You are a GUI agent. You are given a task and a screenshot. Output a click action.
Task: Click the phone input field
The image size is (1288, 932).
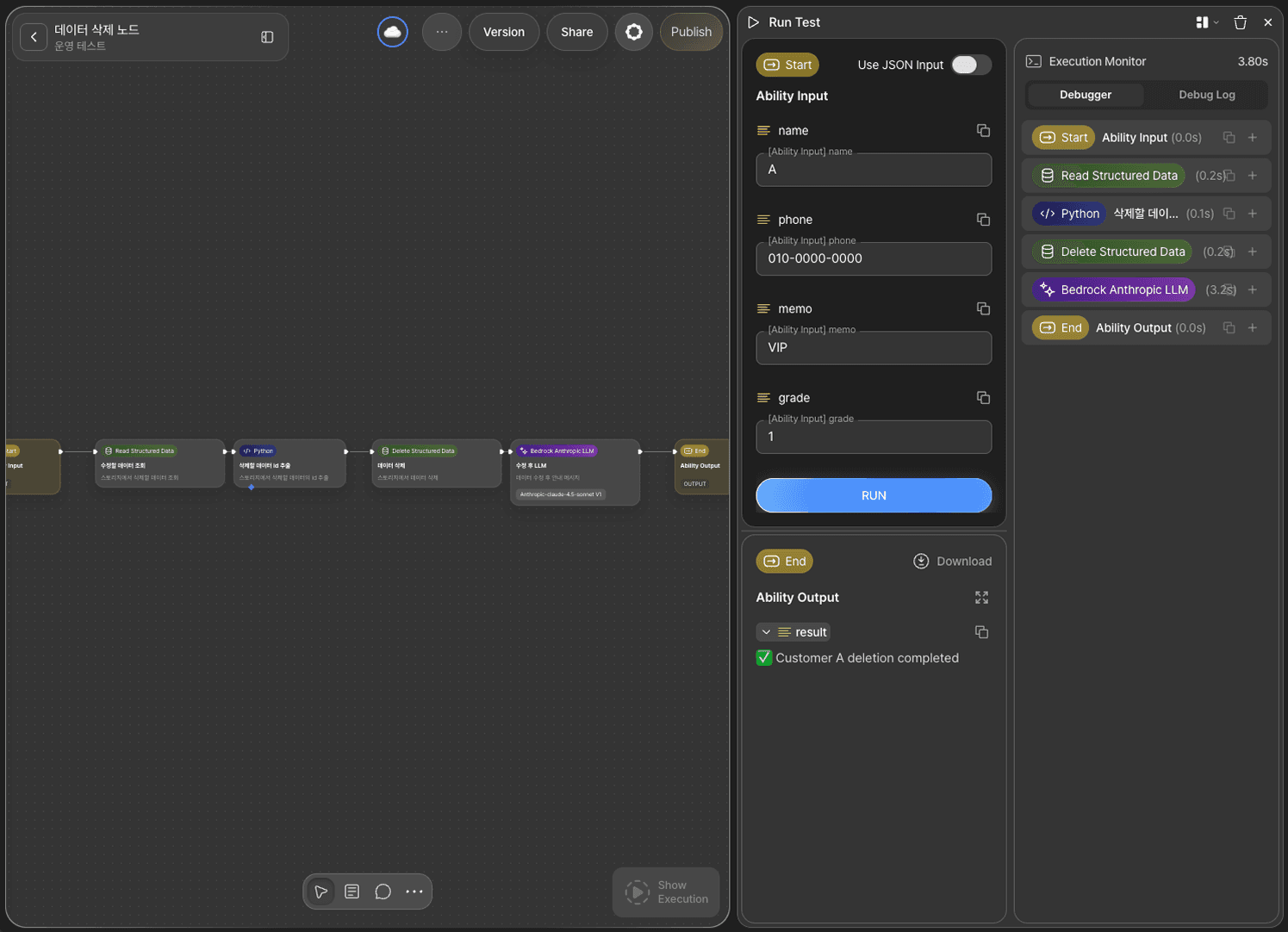[874, 258]
